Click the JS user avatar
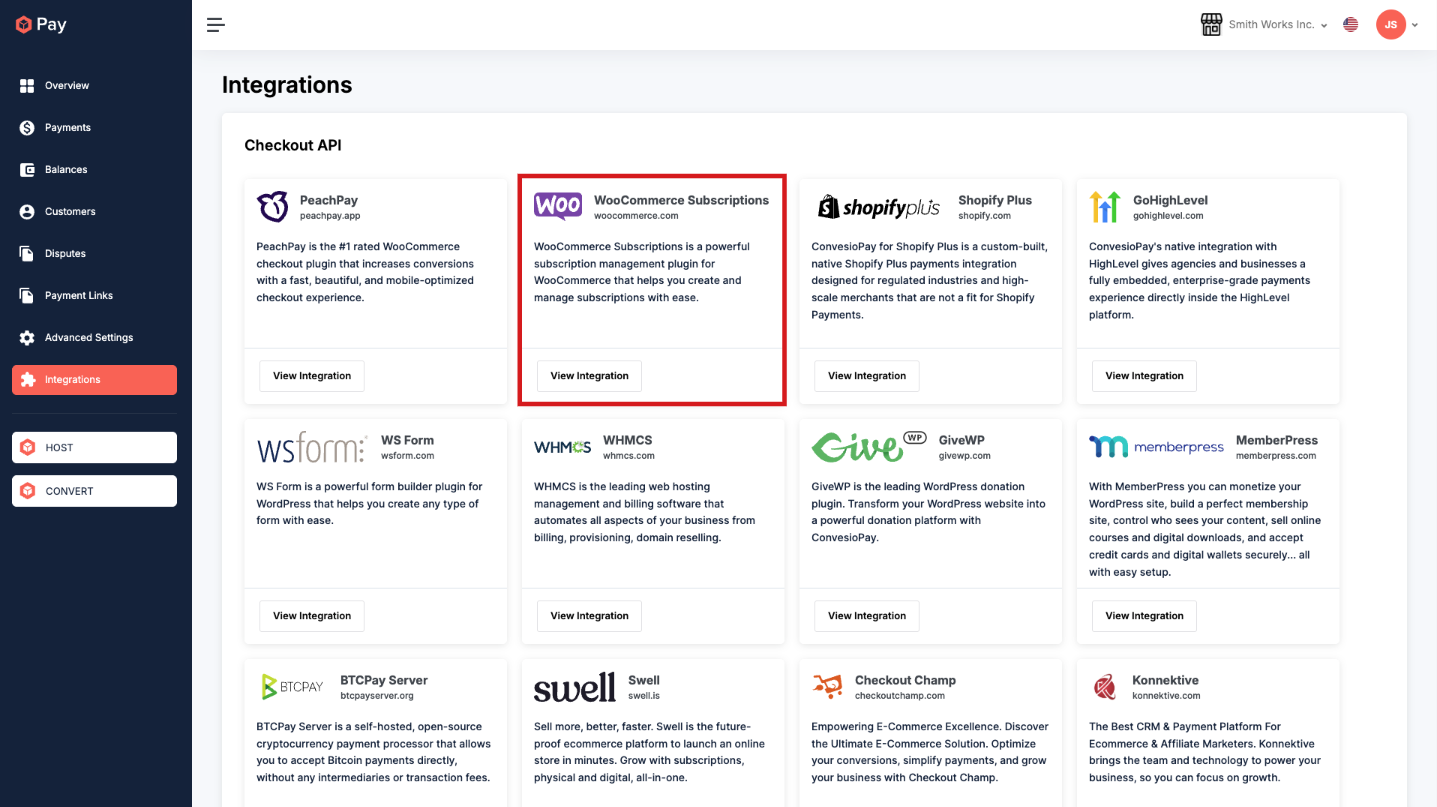1437x807 pixels. [x=1391, y=25]
